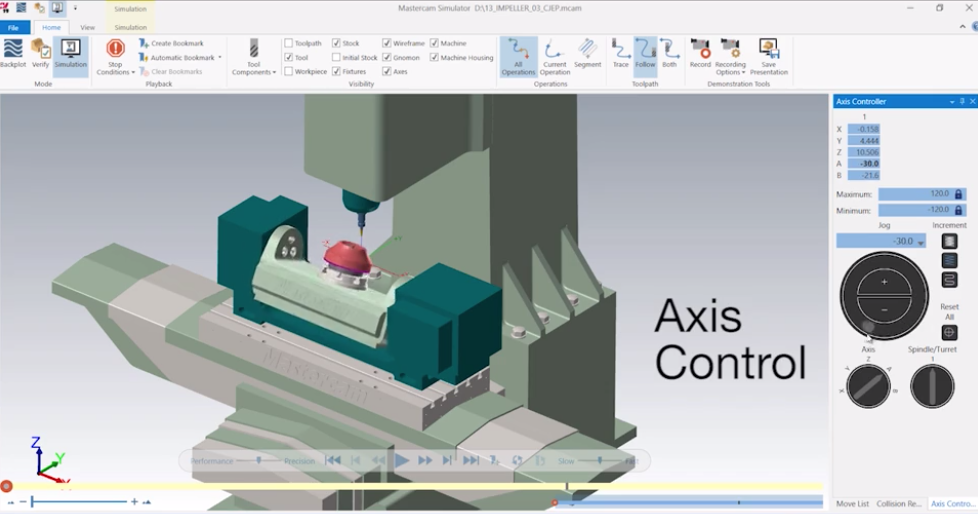
Task: Pin the Axis Controller panel
Action: click(x=962, y=101)
